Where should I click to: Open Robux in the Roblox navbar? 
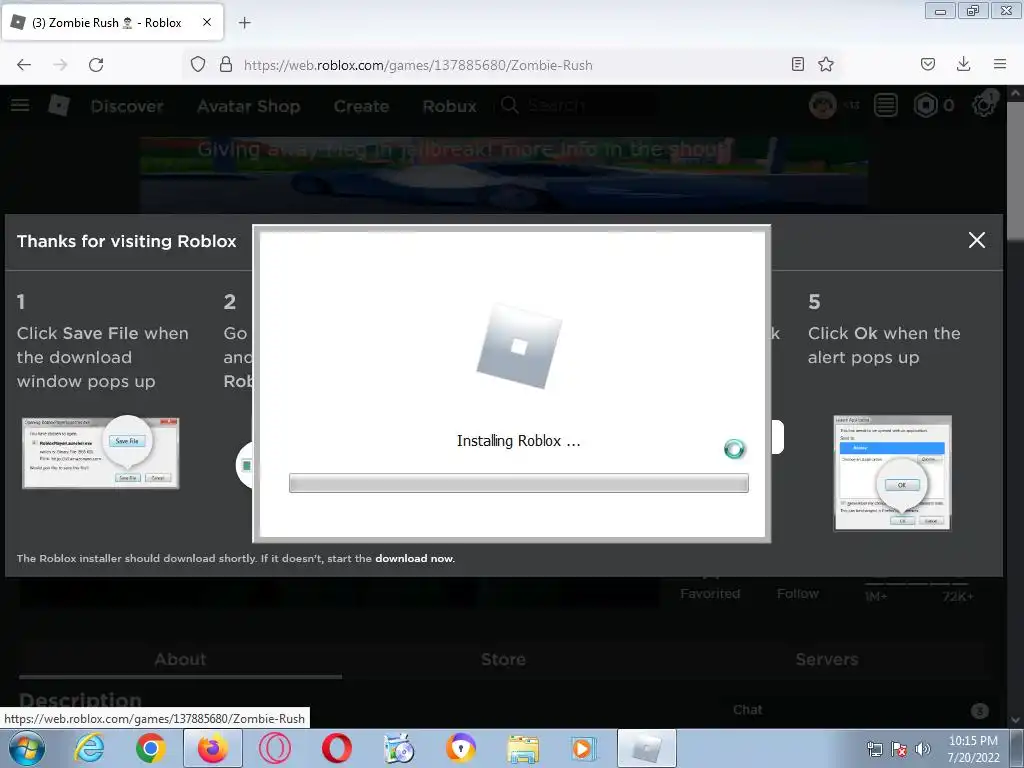tap(449, 106)
